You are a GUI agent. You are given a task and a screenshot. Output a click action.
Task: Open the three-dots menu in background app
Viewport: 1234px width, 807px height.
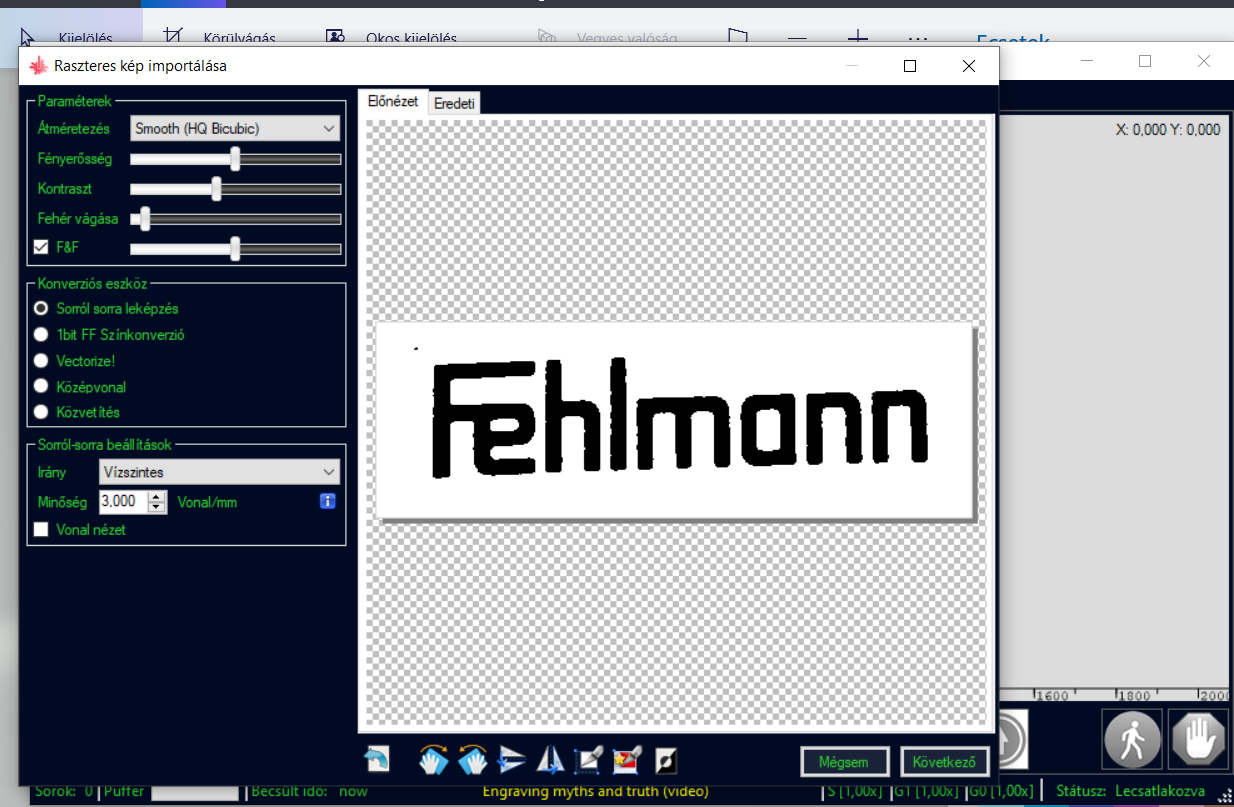click(x=919, y=38)
